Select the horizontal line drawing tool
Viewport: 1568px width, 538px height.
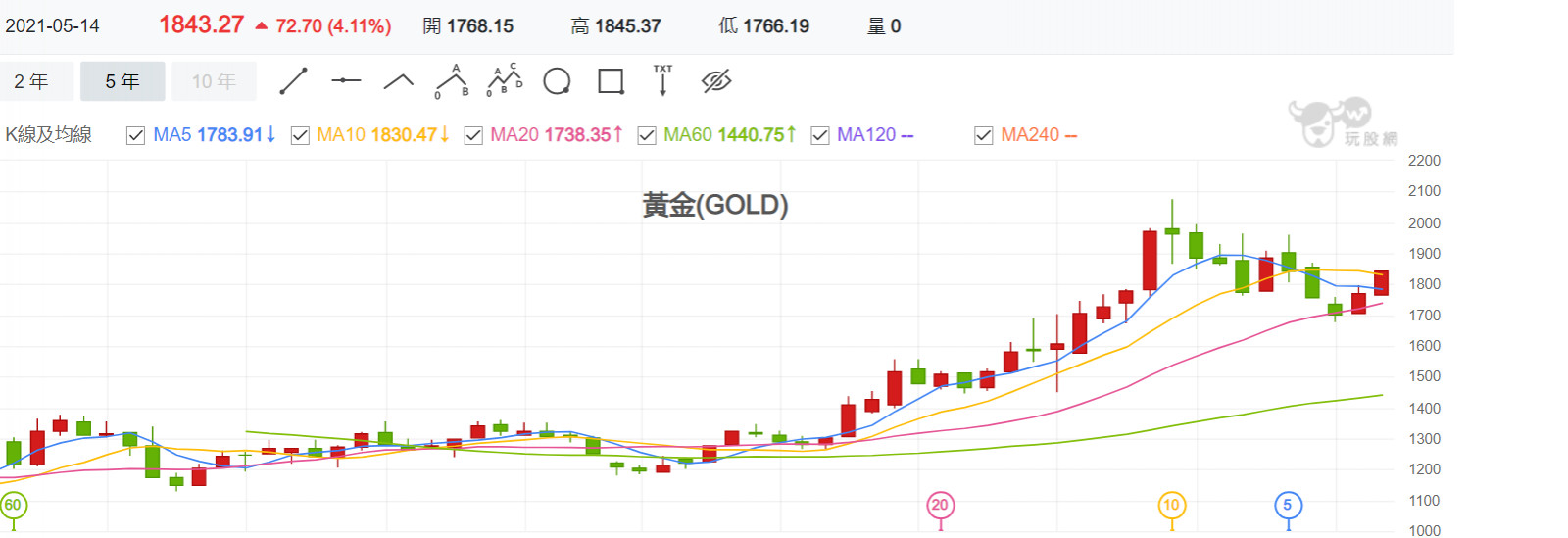point(346,81)
